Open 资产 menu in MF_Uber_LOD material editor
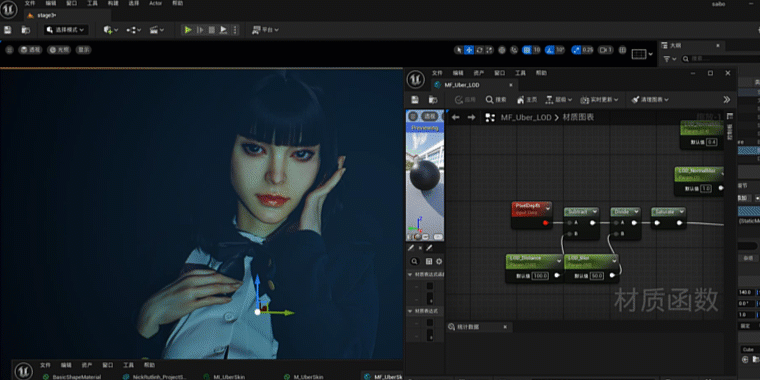The height and width of the screenshot is (380, 760). coord(478,73)
